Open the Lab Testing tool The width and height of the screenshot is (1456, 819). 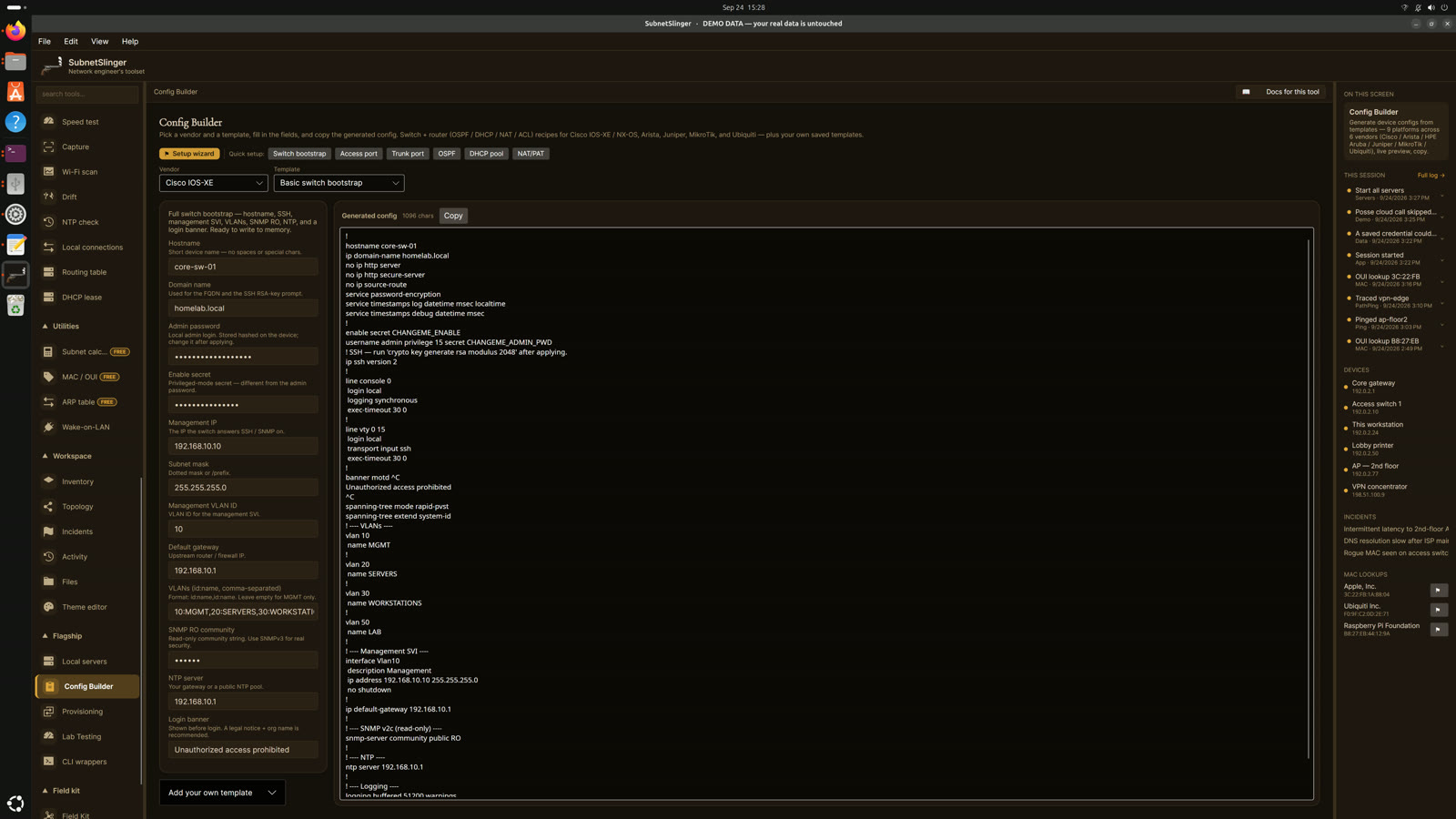point(87,737)
